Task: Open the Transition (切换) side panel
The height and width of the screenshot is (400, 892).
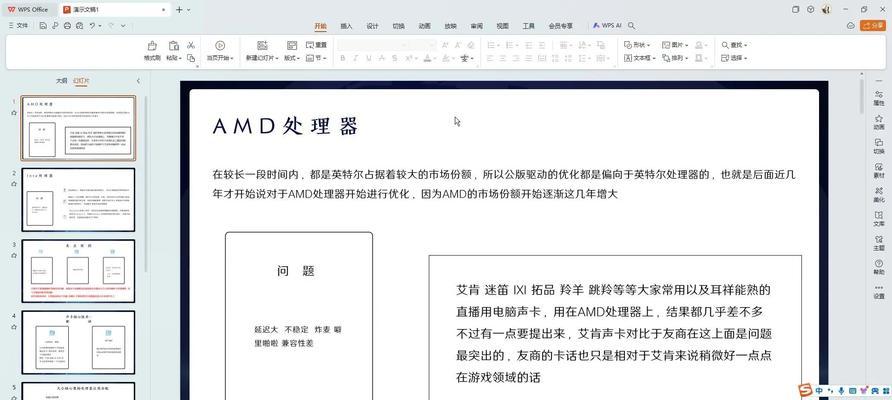Action: (x=879, y=146)
